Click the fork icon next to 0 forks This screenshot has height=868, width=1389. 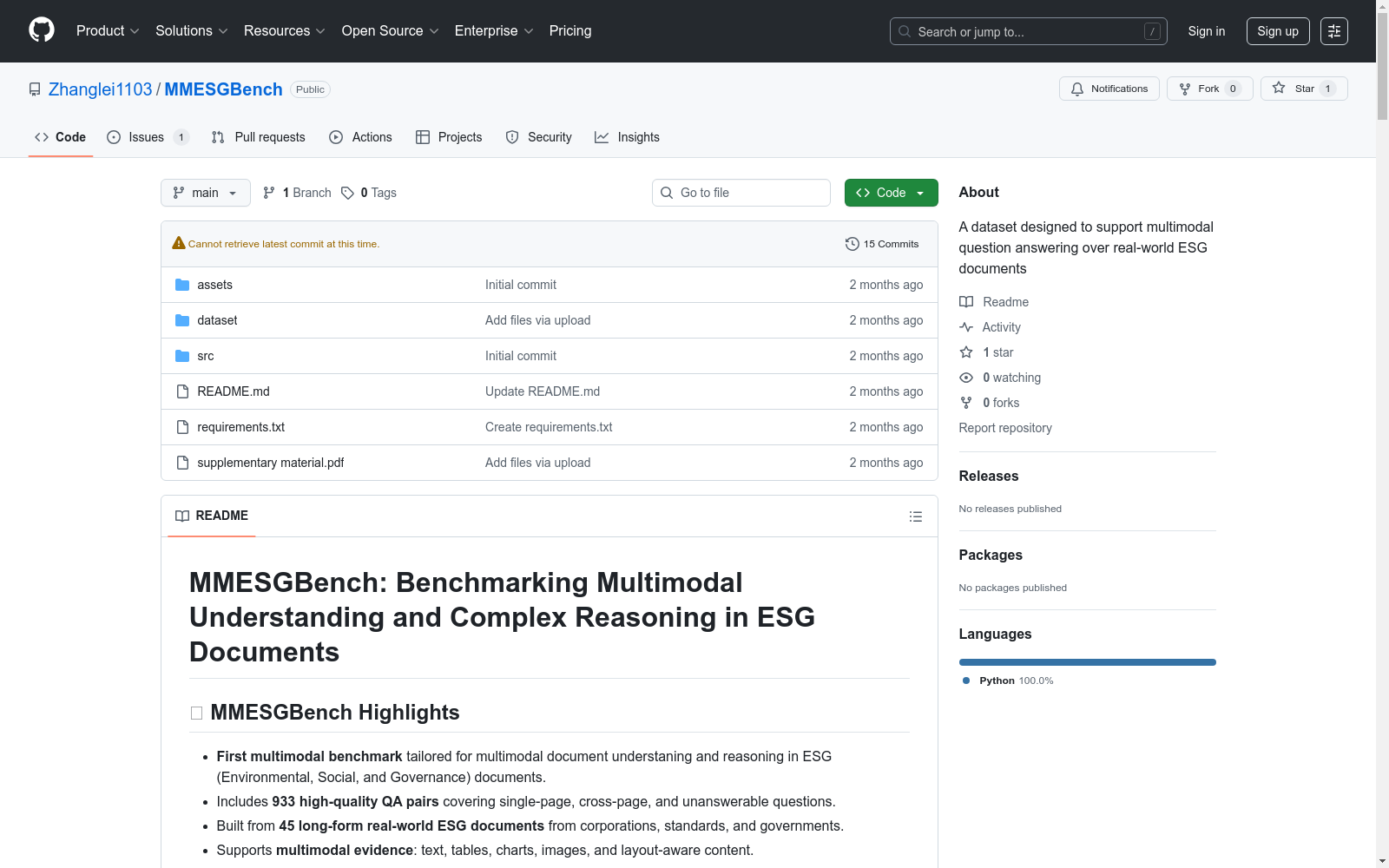[966, 403]
